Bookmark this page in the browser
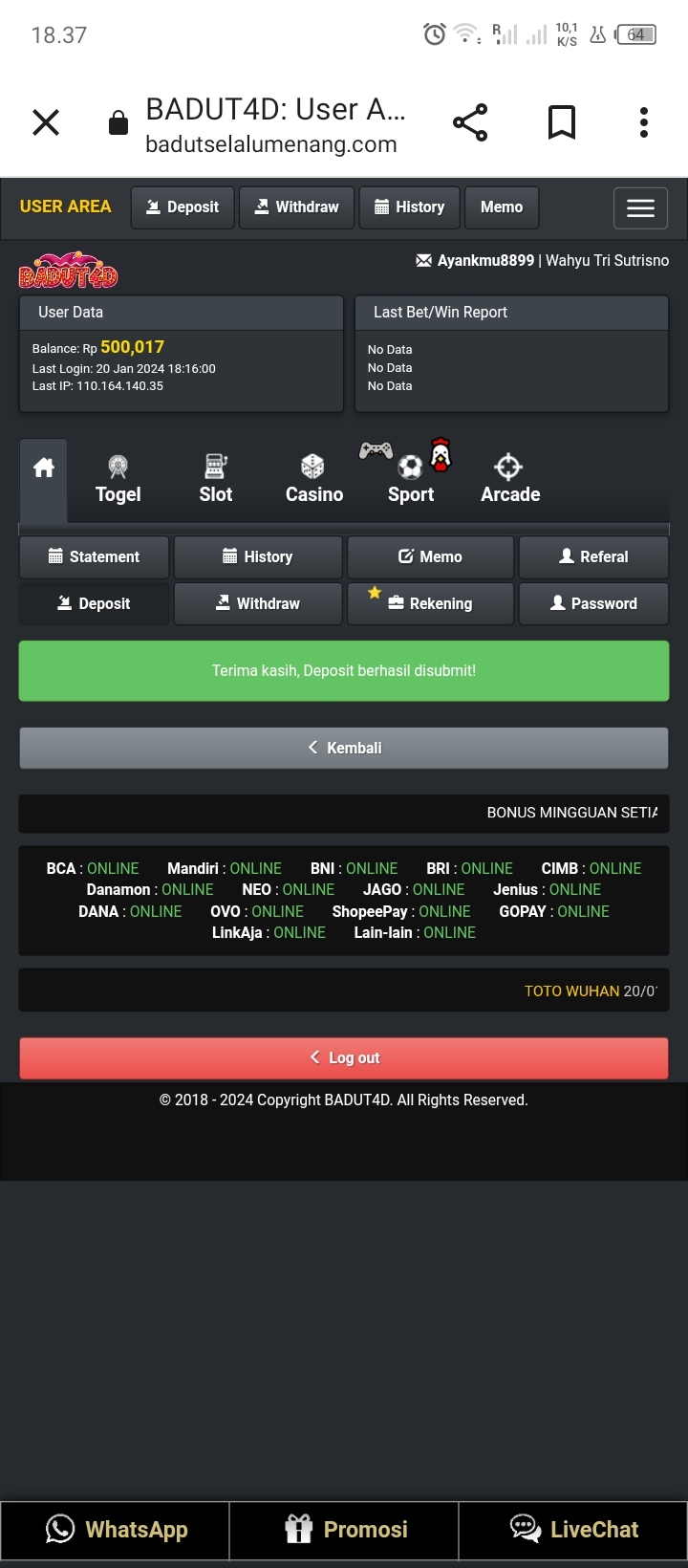The height and width of the screenshot is (1568, 688). (x=561, y=122)
